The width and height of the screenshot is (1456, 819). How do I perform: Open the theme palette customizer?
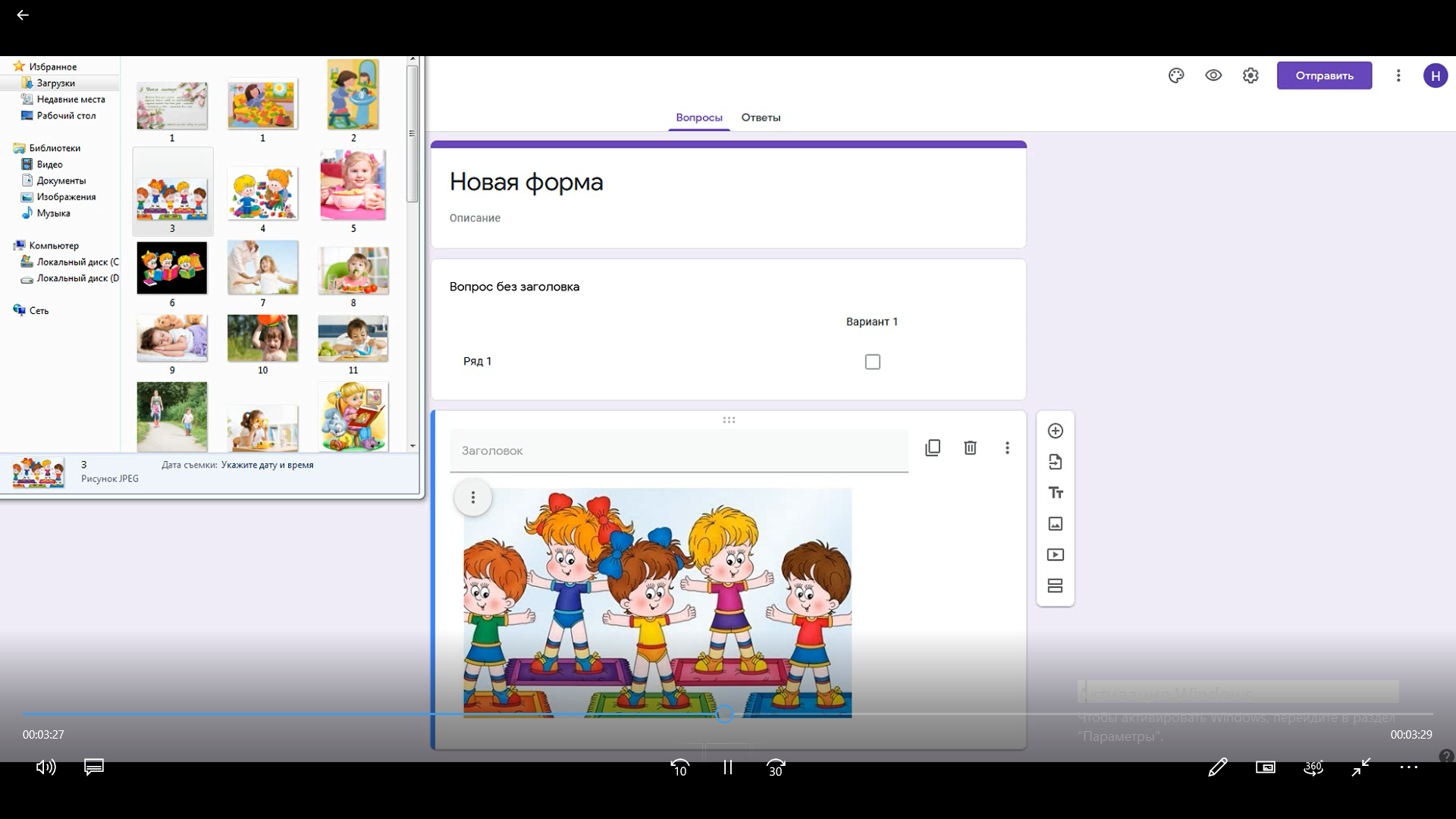(1176, 76)
